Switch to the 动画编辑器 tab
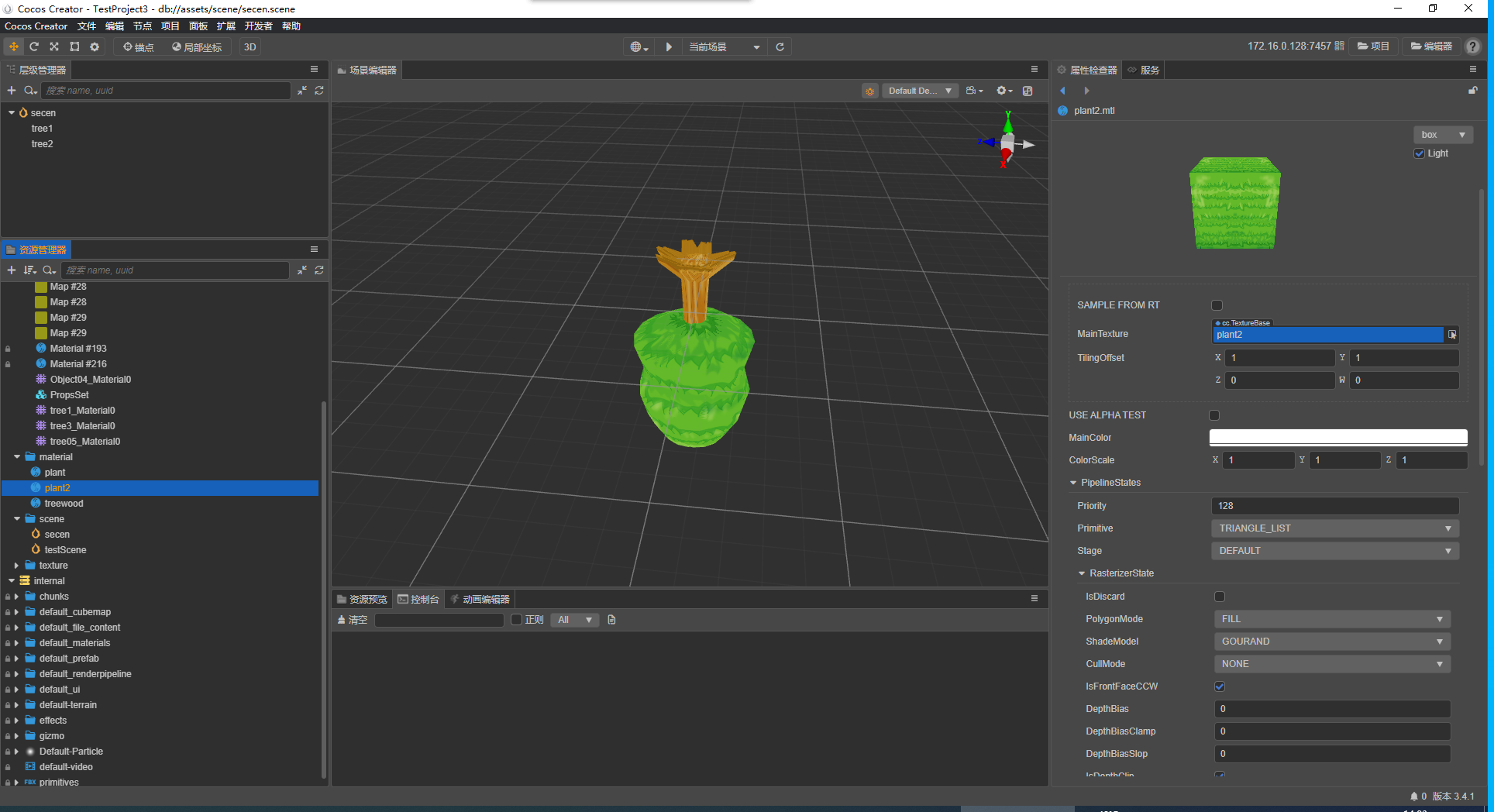This screenshot has height=812, width=1494. 480,599
